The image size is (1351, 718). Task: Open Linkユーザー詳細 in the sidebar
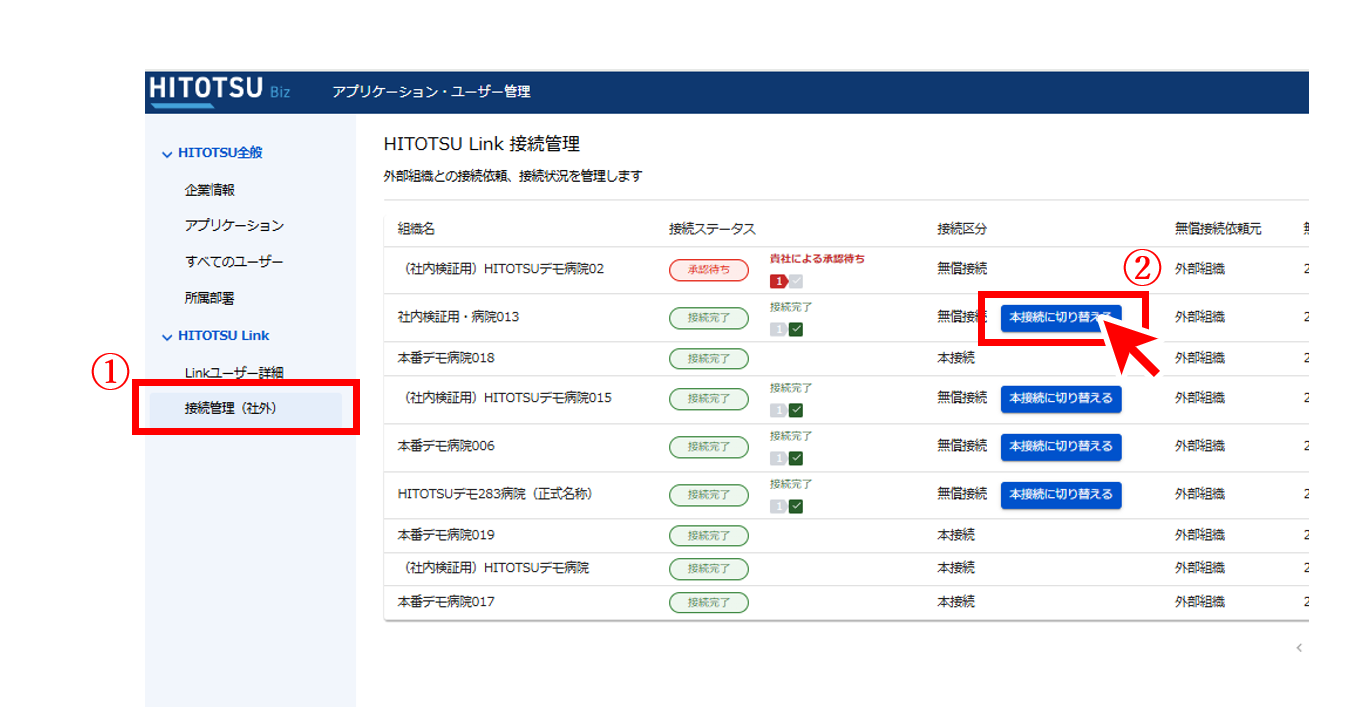tap(234, 373)
